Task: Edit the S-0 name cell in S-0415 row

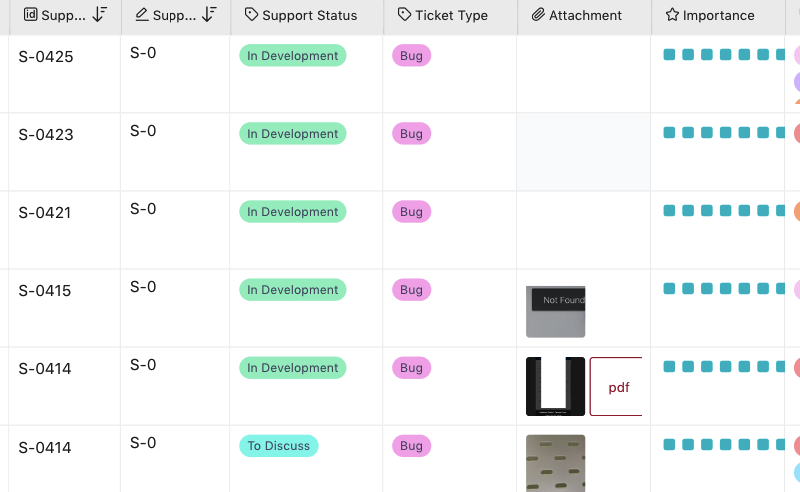Action: pos(144,287)
